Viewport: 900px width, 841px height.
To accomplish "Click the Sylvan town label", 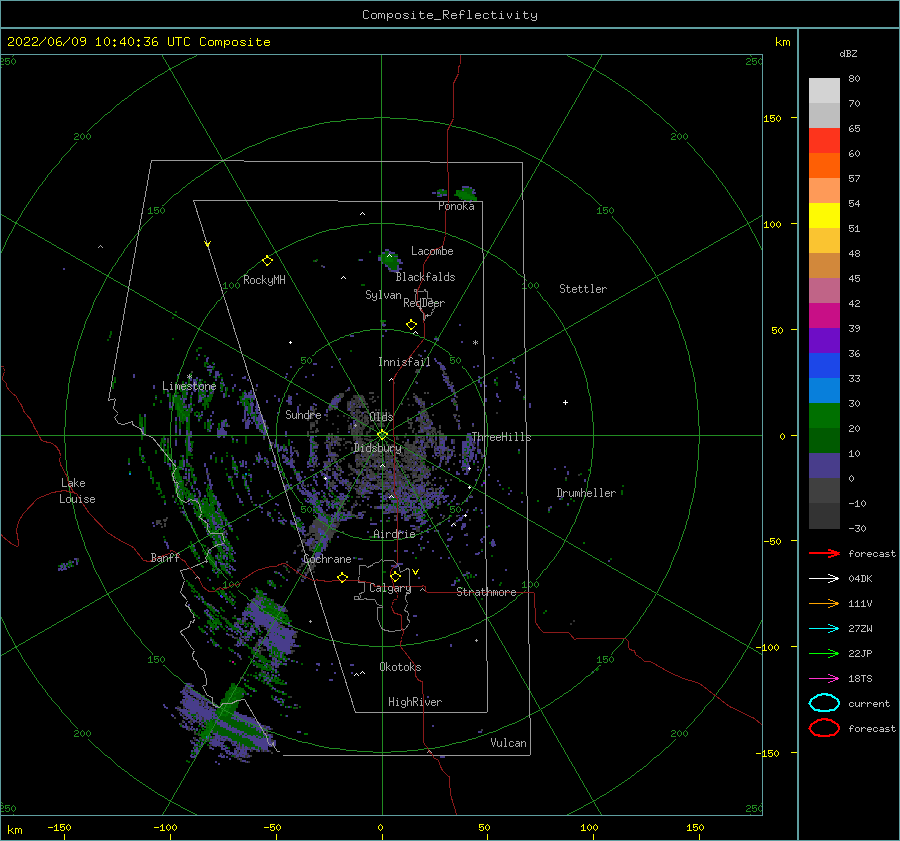I will [x=383, y=295].
